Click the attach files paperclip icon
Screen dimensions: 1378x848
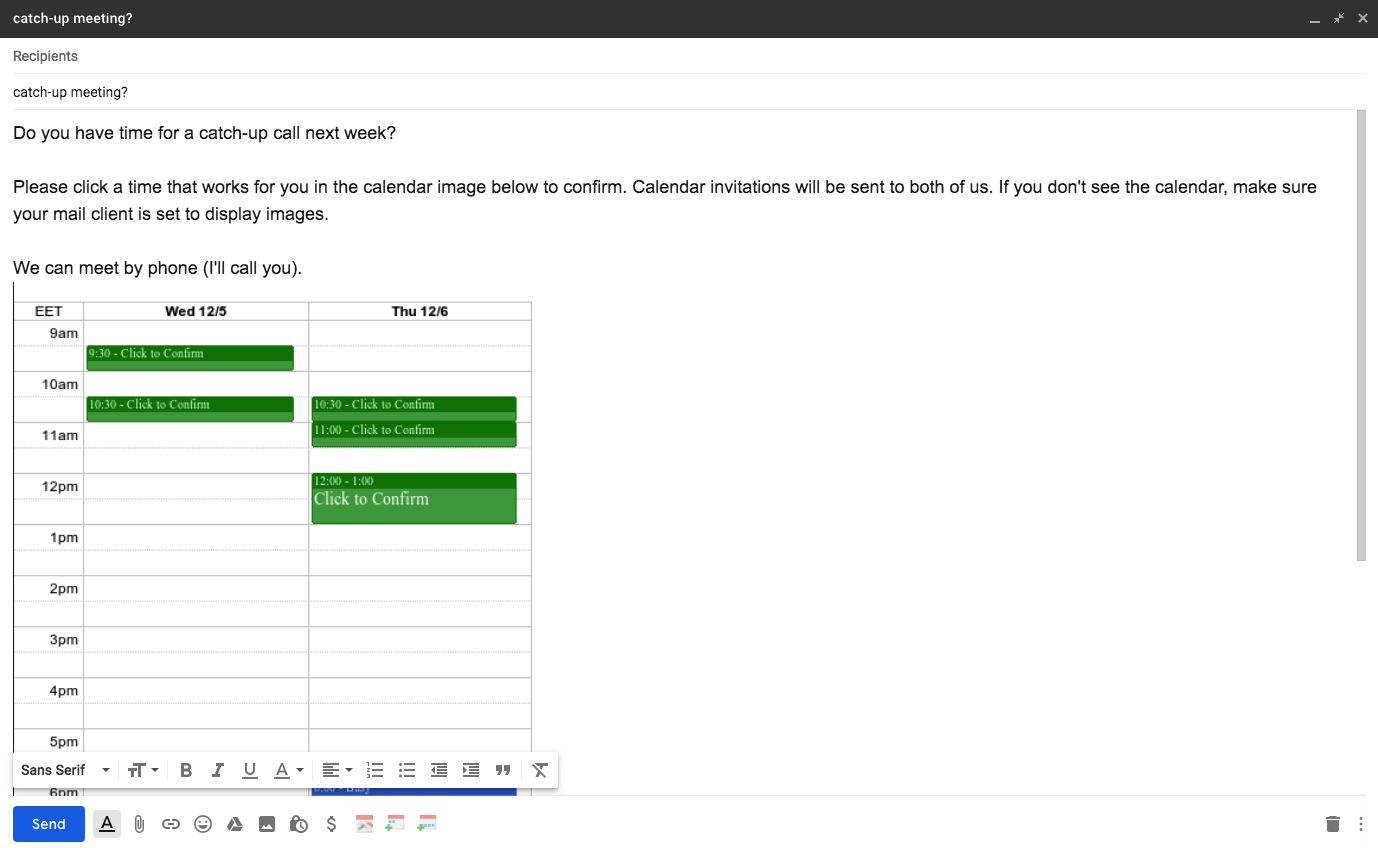139,824
